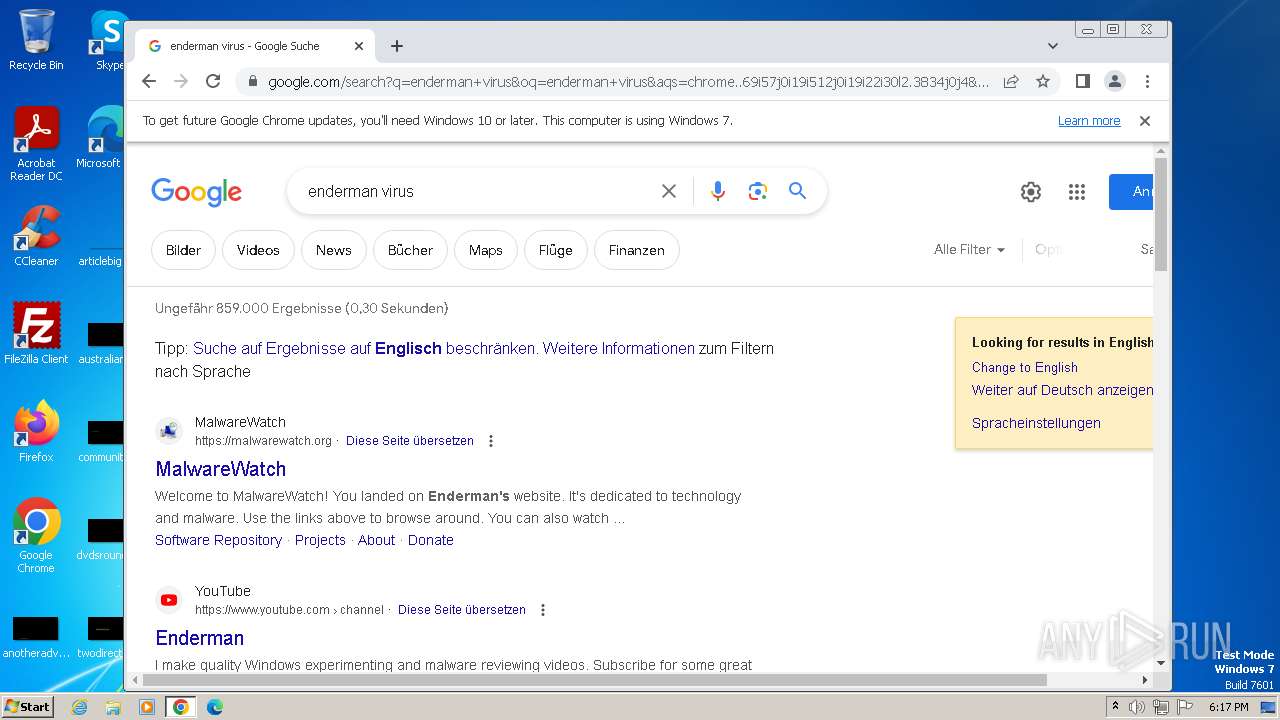Open Chrome side panel
Viewport: 1280px width, 720px height.
pyautogui.click(x=1082, y=81)
